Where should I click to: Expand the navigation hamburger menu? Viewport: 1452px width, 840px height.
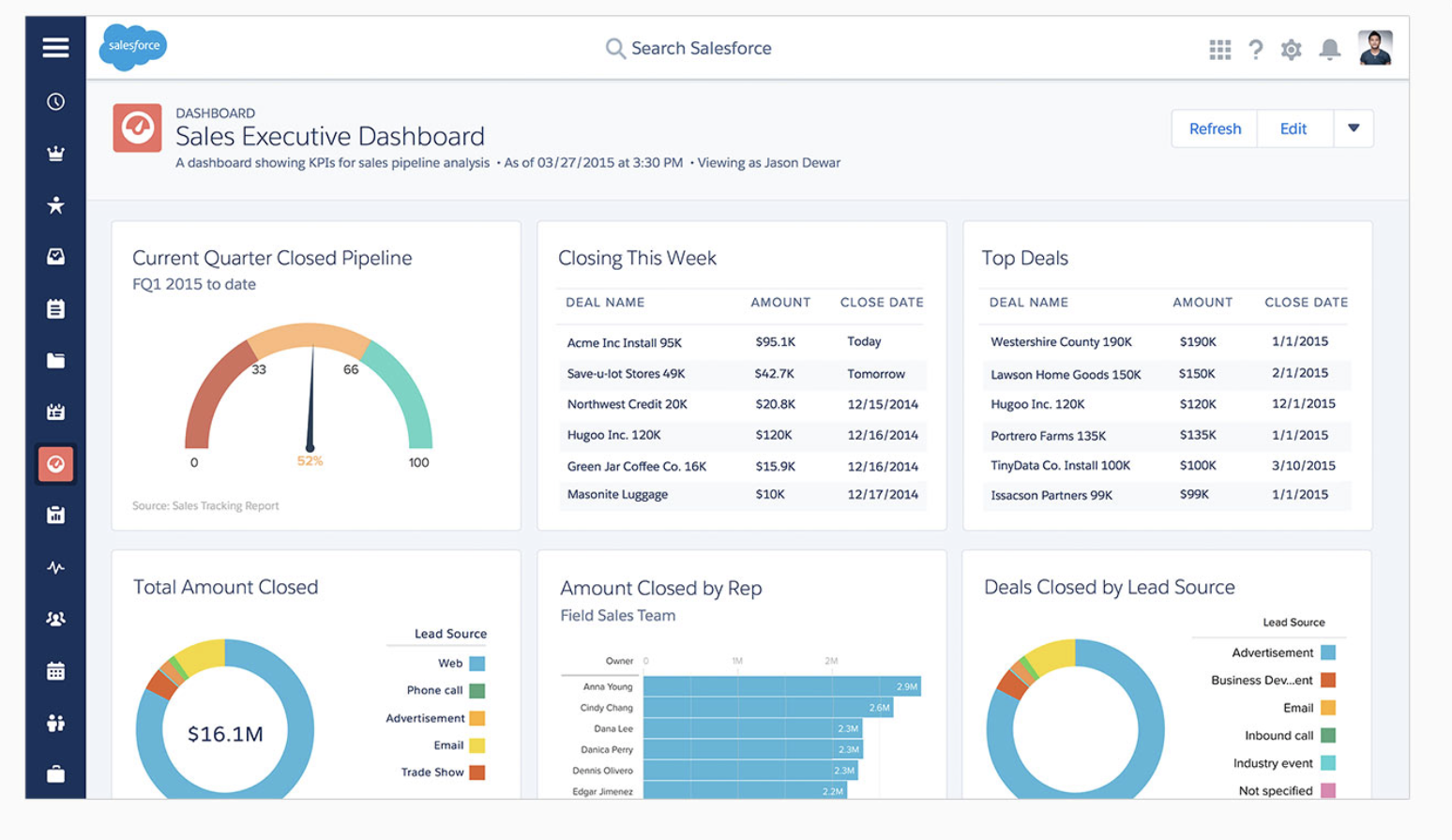coord(54,47)
